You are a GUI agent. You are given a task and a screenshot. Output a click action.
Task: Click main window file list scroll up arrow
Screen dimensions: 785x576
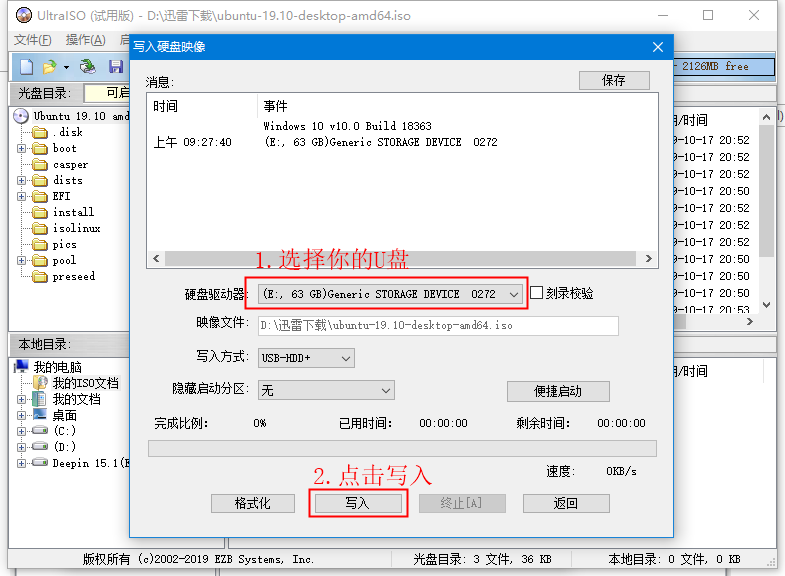point(766,118)
